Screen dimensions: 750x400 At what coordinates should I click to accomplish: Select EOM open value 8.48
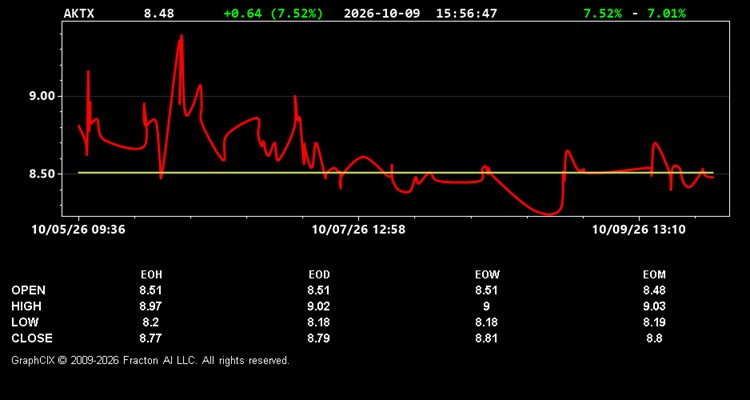coord(654,290)
